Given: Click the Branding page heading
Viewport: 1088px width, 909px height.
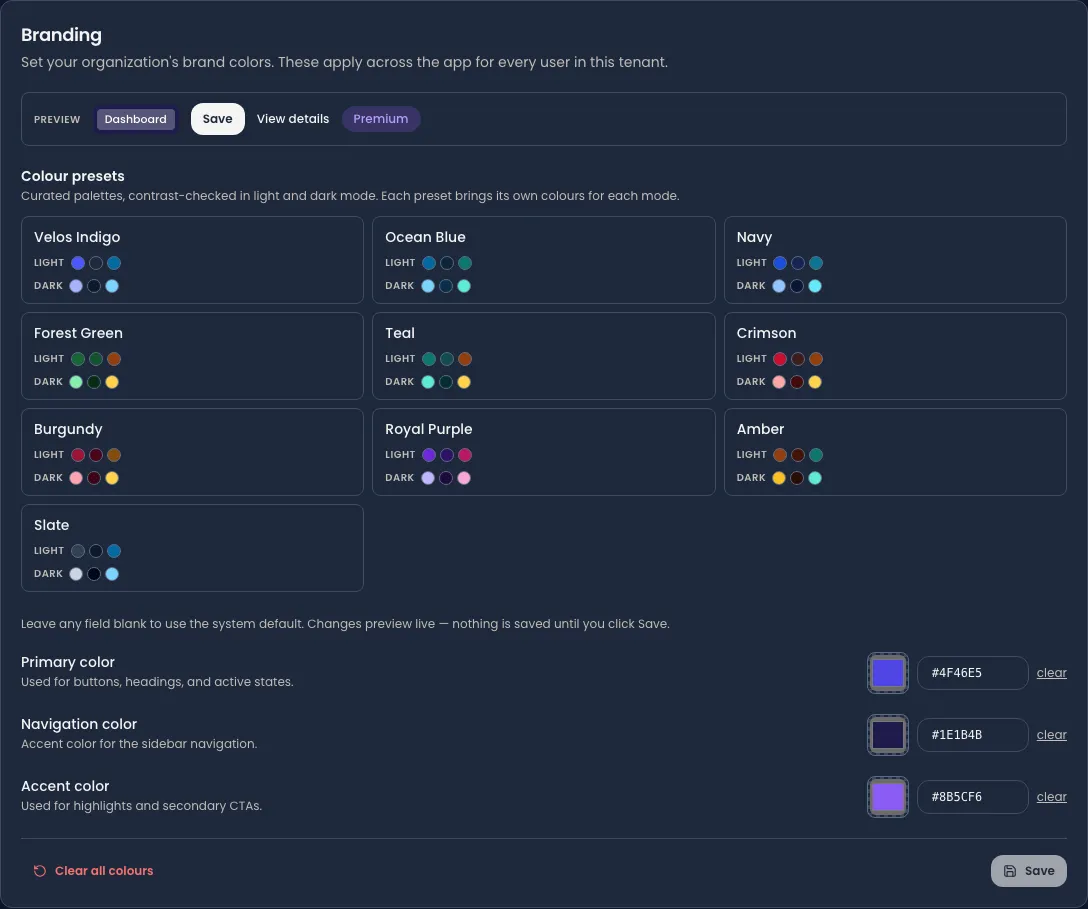Looking at the screenshot, I should click(61, 35).
